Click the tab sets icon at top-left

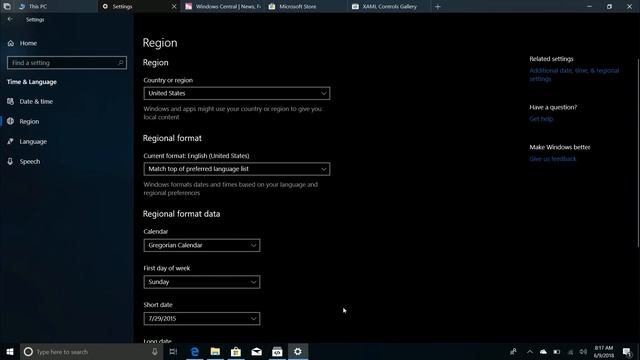pos(7,6)
